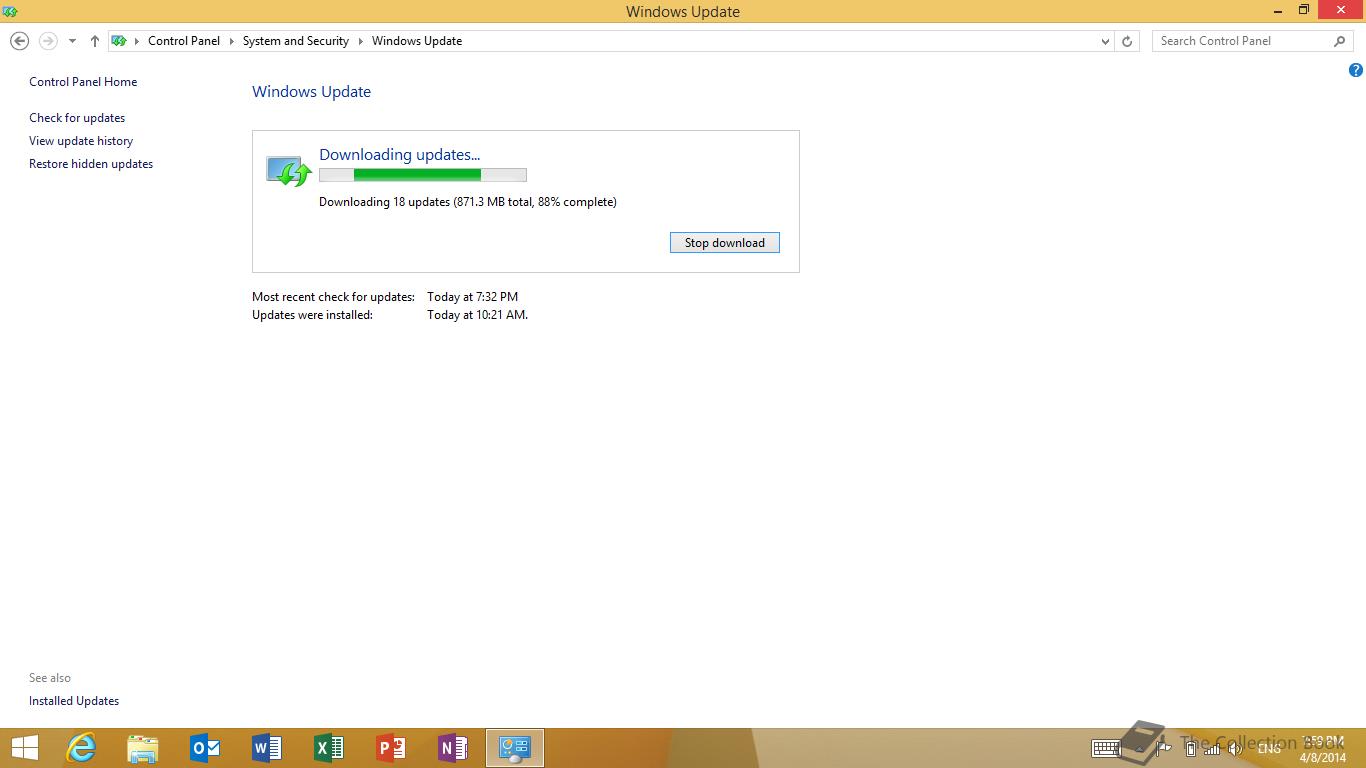Click the taskbar date 4/8/2014
Viewport: 1366px width, 768px height.
pyautogui.click(x=1322, y=757)
